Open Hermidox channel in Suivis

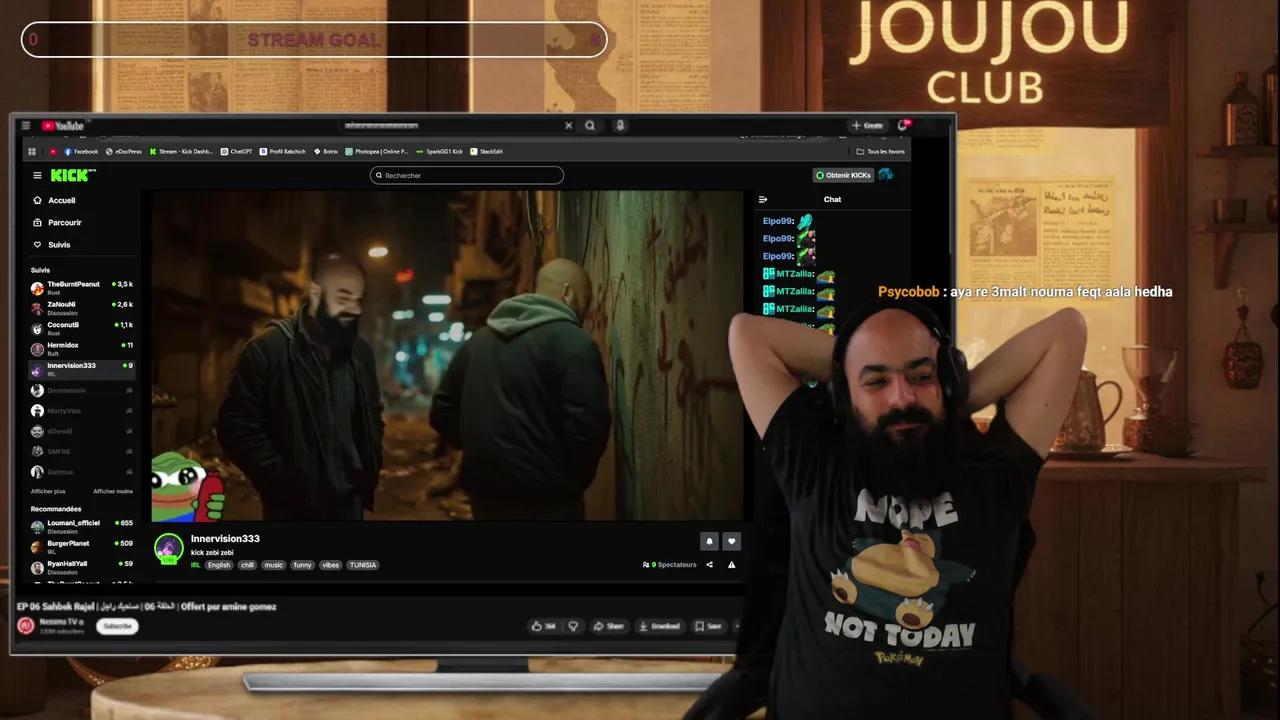coord(82,348)
